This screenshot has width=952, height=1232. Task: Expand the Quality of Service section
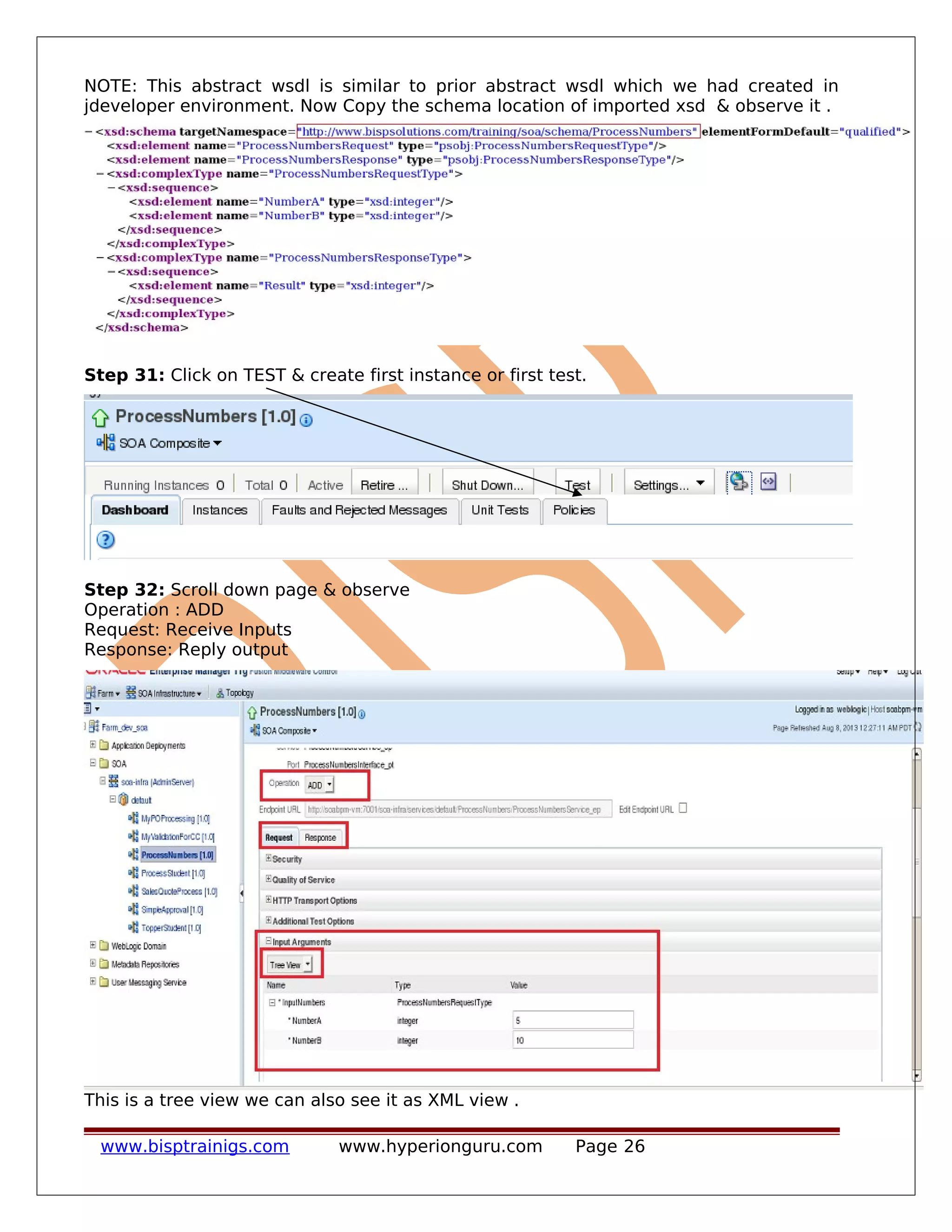[269, 878]
